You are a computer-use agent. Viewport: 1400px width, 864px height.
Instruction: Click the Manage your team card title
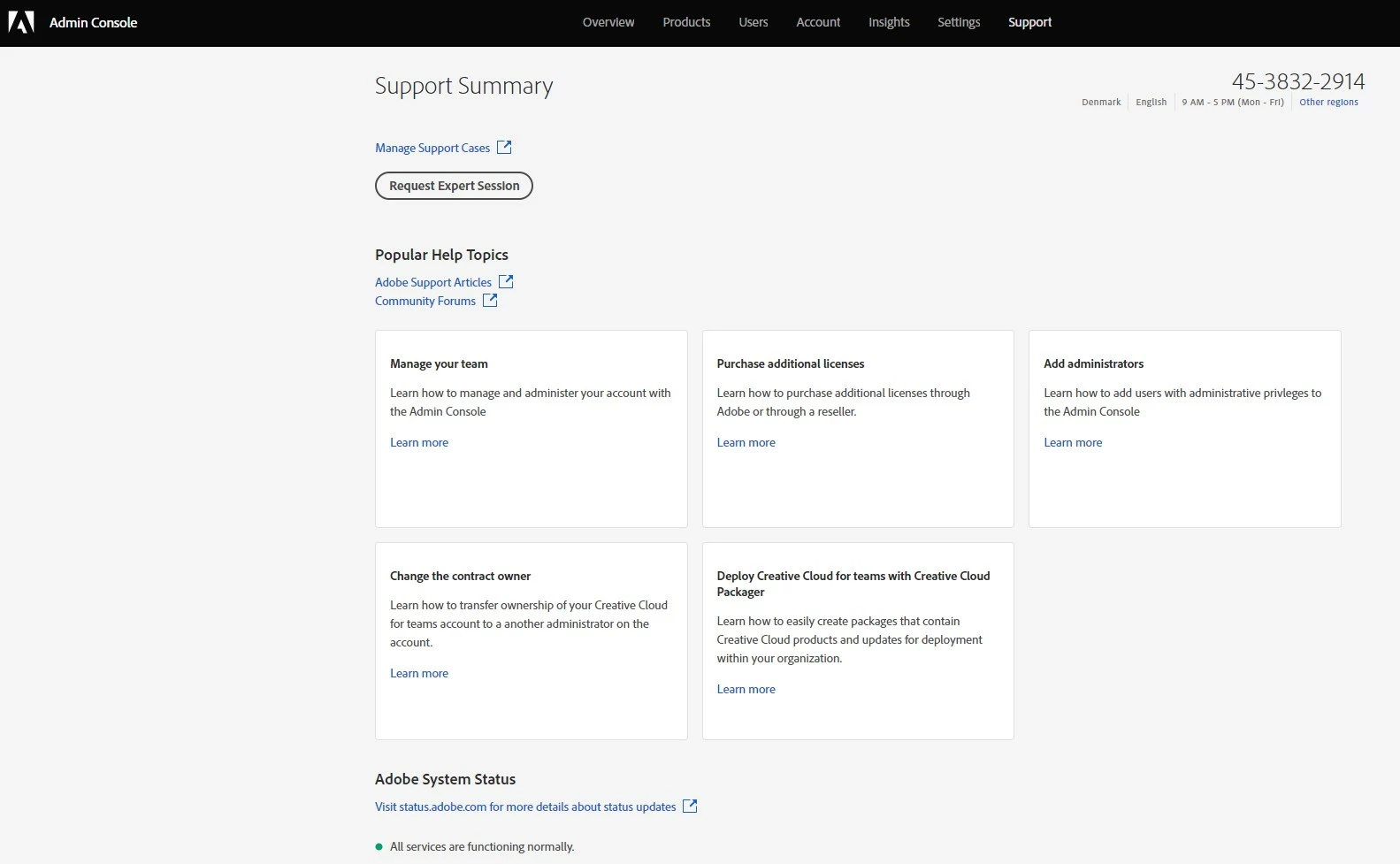pos(439,363)
